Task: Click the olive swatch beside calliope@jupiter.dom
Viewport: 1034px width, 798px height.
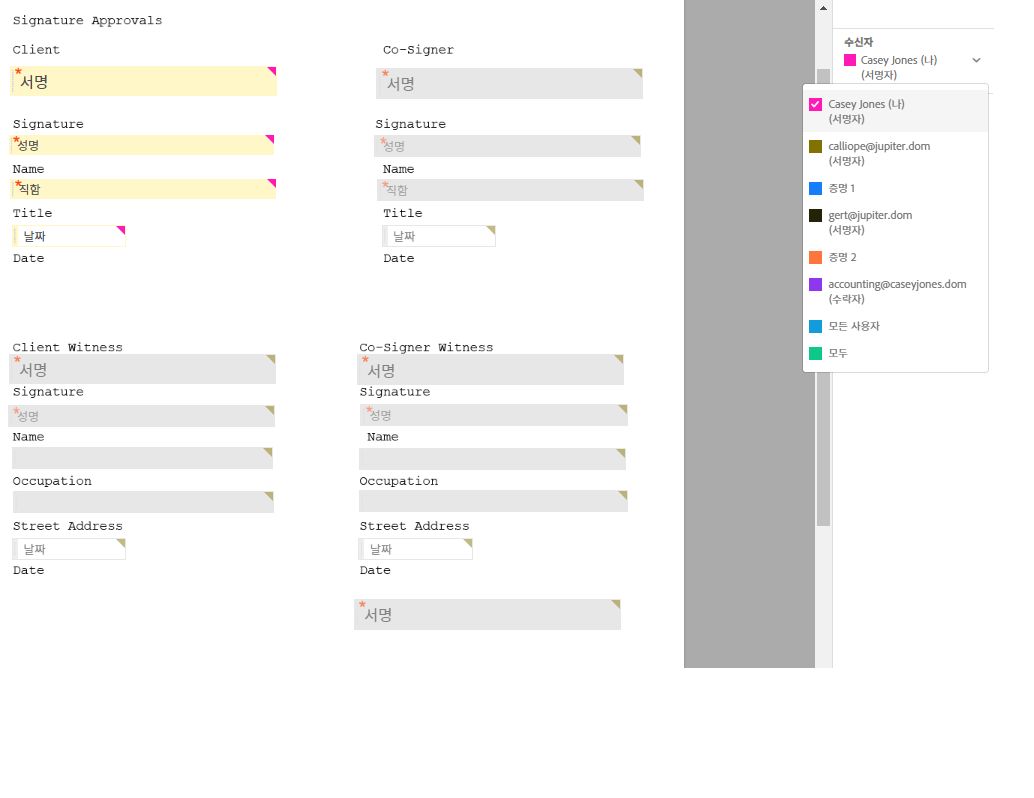Action: point(815,146)
